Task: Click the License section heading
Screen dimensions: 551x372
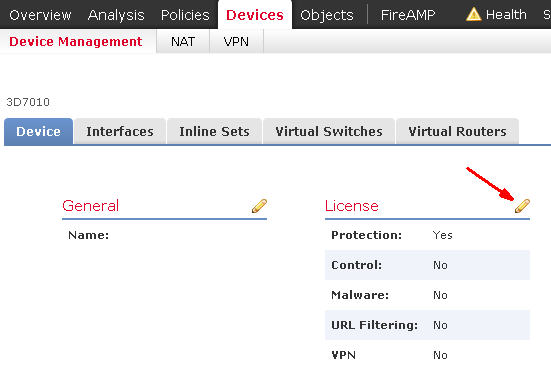Action: pyautogui.click(x=352, y=206)
